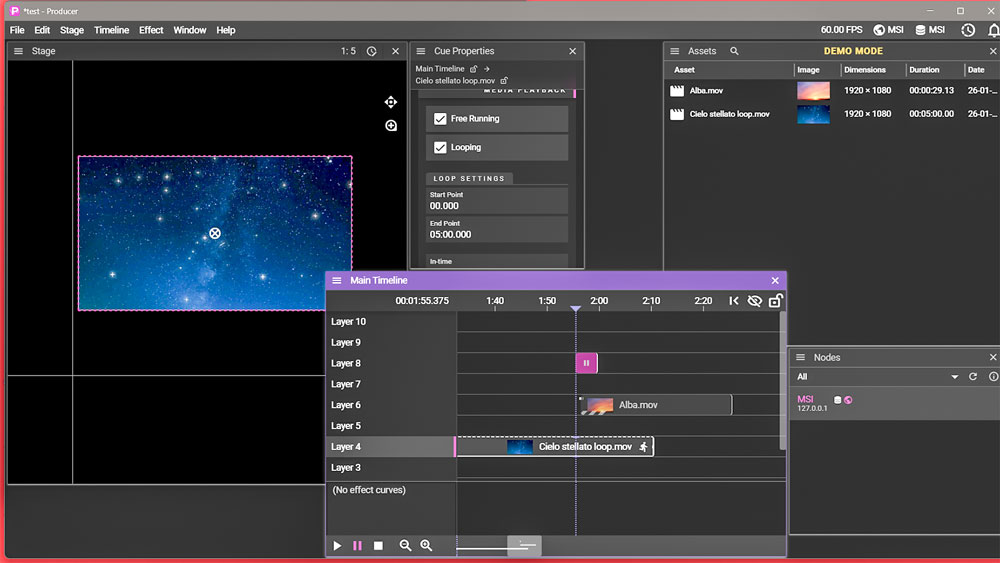Toggle the timeline crossed-eye visibility icon
The image size is (1000, 563).
point(754,300)
